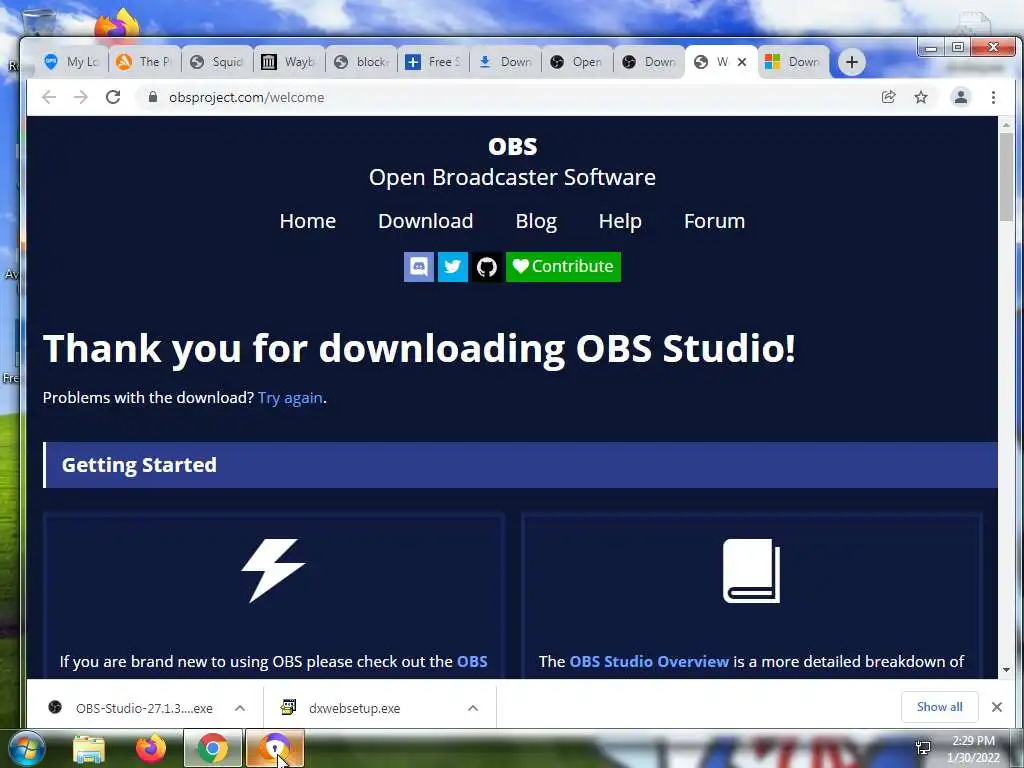Open the Blog nav link
The image size is (1024, 768).
click(x=536, y=221)
